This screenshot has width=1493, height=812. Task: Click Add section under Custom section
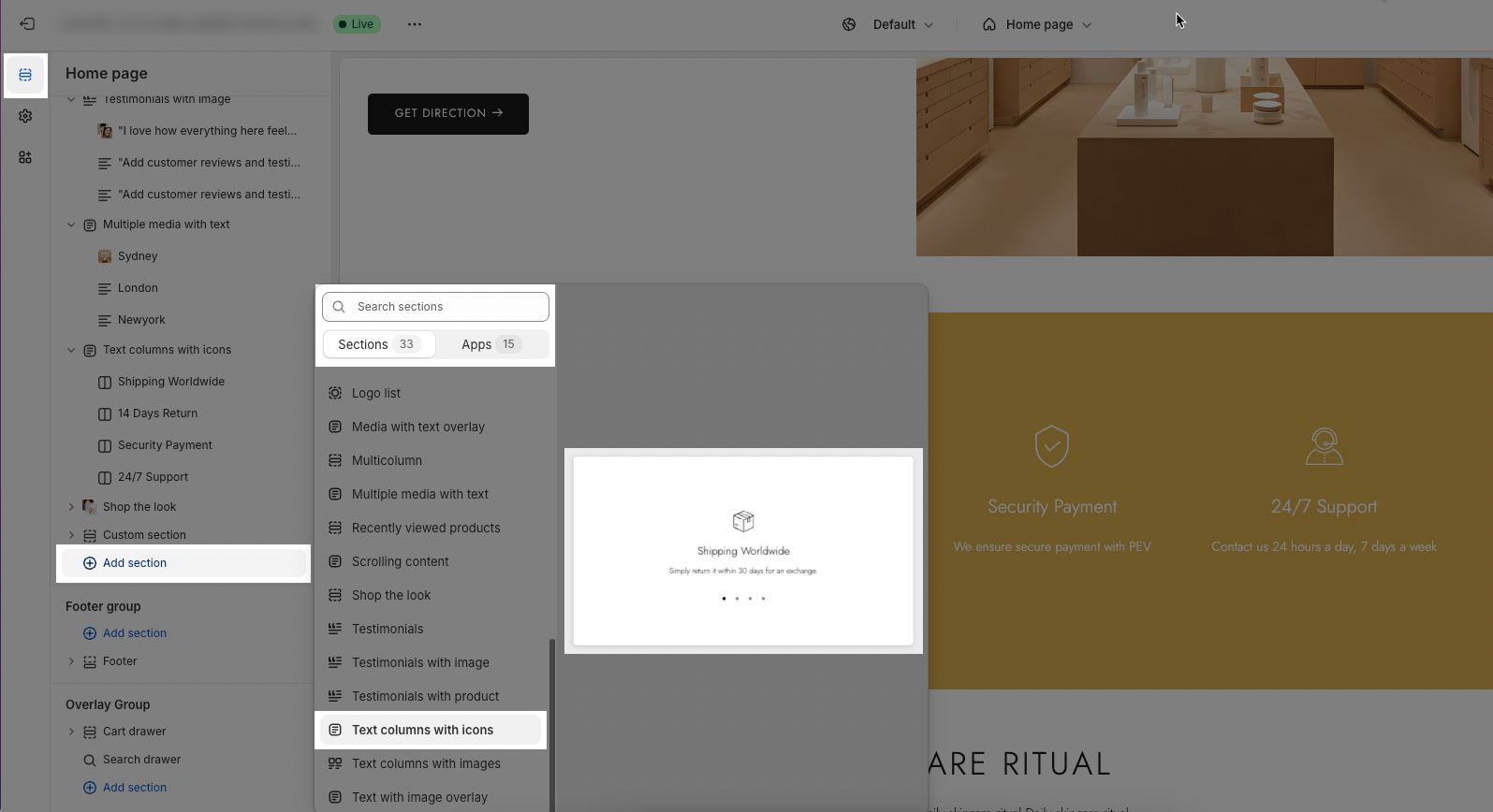pos(135,563)
